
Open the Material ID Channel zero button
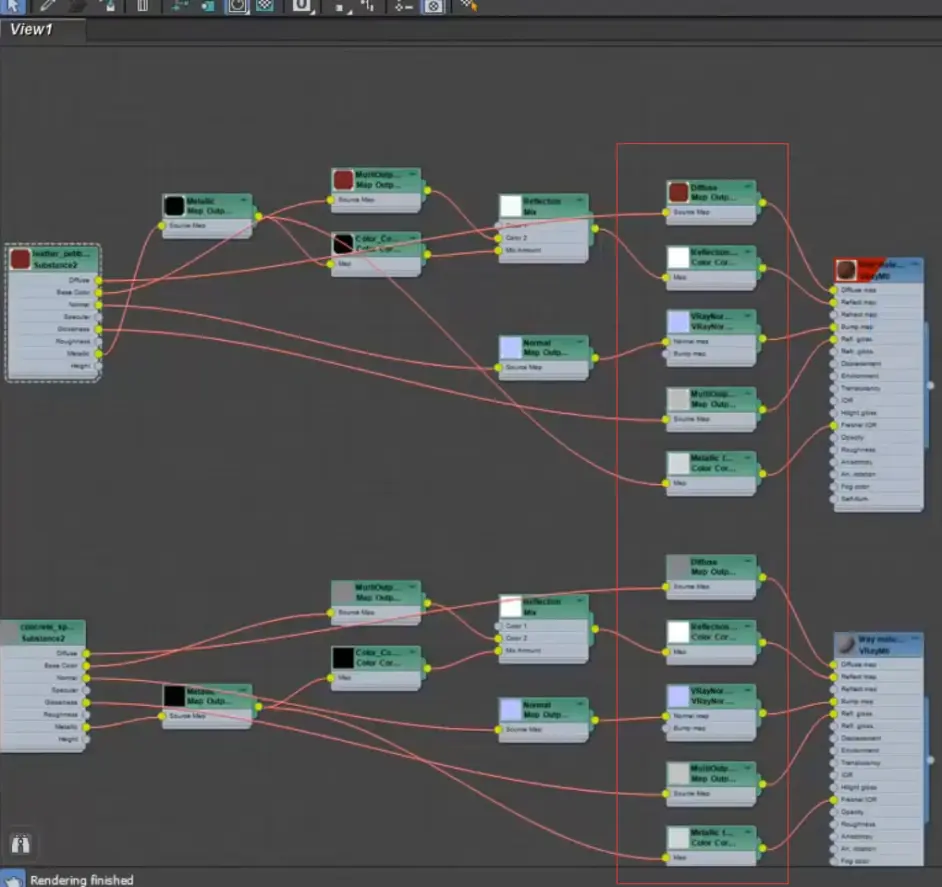click(302, 6)
